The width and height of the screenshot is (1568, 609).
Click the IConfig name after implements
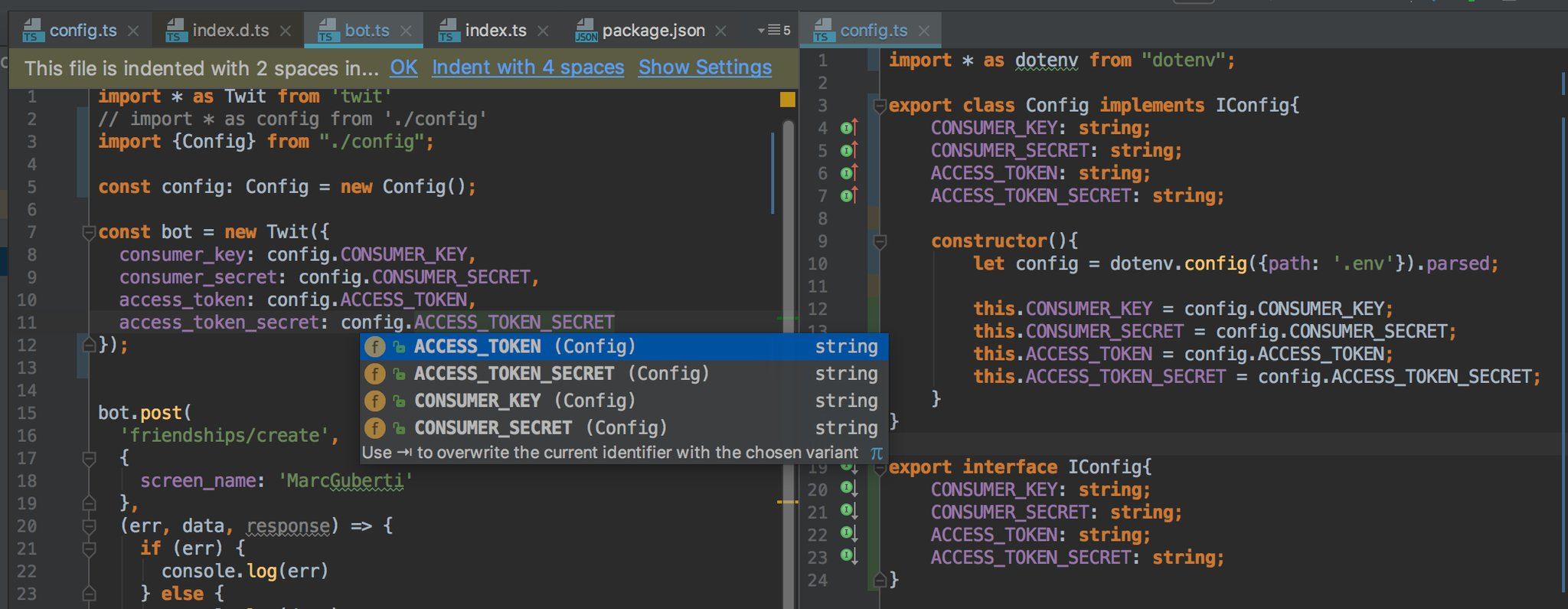click(x=1253, y=106)
